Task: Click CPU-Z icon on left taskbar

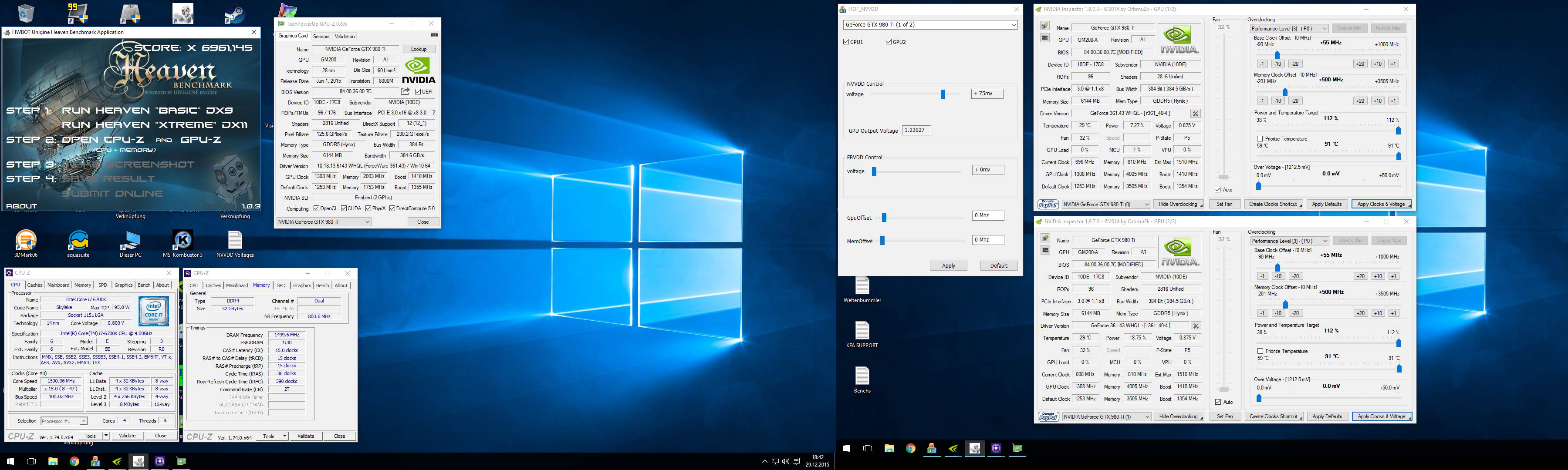Action: (x=159, y=461)
